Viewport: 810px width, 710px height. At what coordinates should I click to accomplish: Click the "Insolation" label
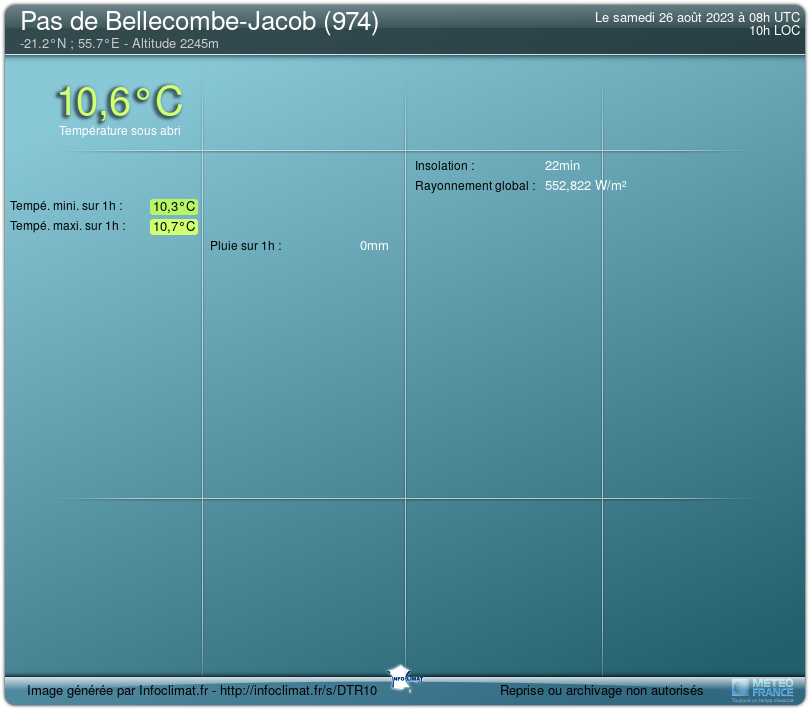[x=444, y=166]
